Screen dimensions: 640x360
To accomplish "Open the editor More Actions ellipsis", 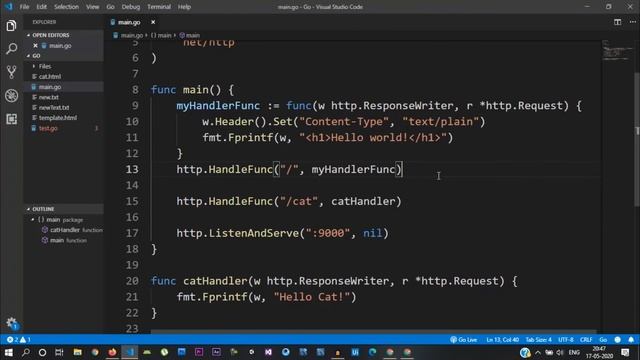I will (x=632, y=22).
